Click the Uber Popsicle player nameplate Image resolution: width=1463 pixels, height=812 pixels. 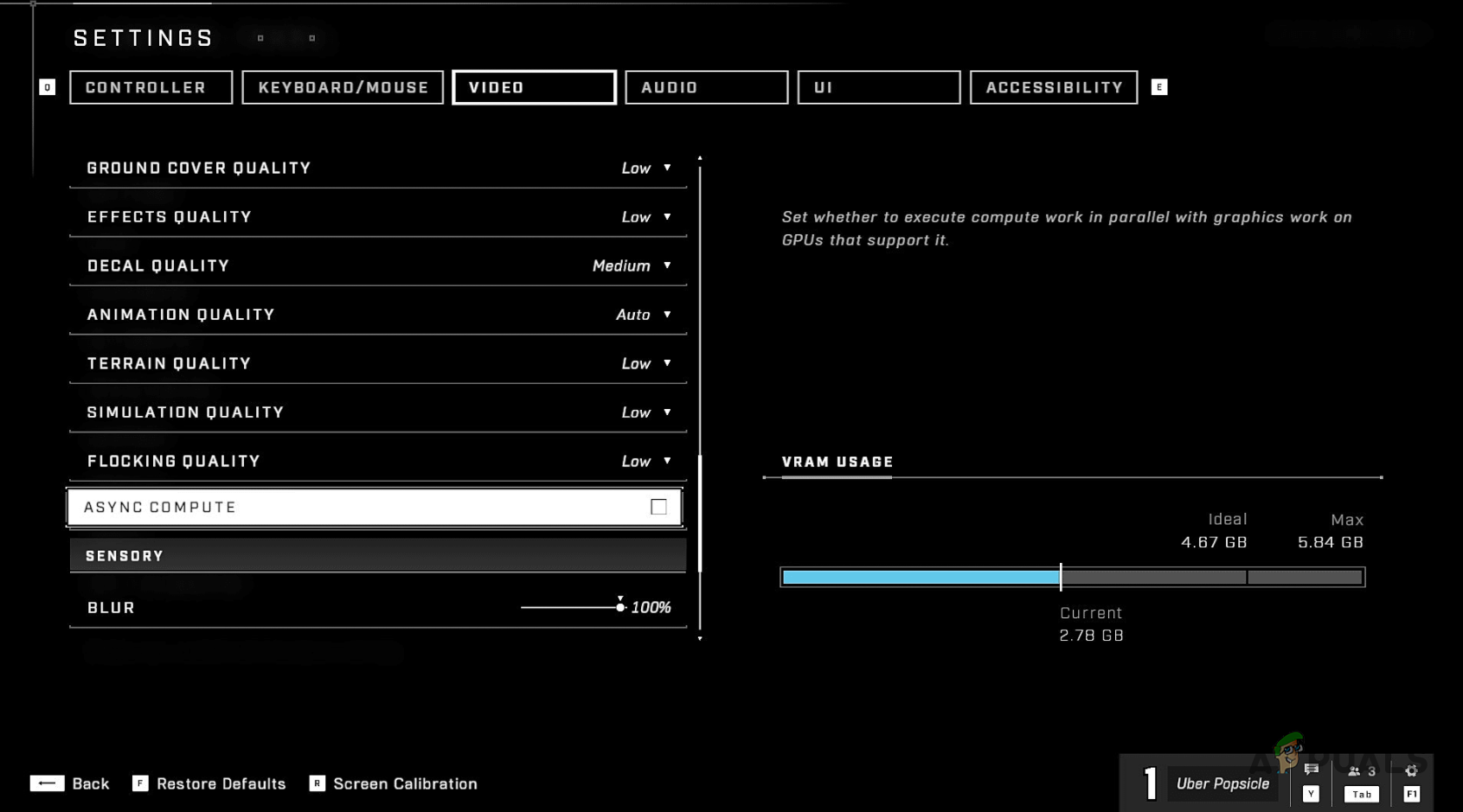point(1222,783)
